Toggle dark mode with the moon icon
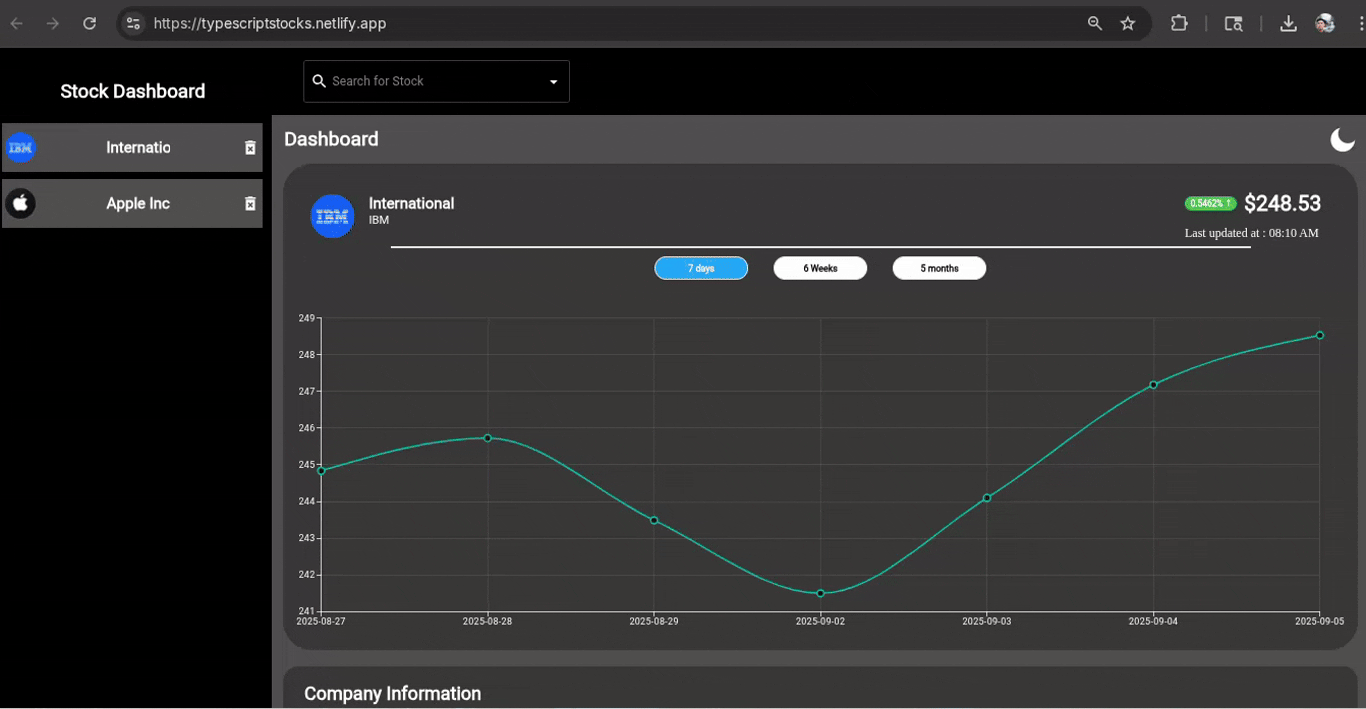Viewport: 1366px width, 709px height. point(1343,140)
